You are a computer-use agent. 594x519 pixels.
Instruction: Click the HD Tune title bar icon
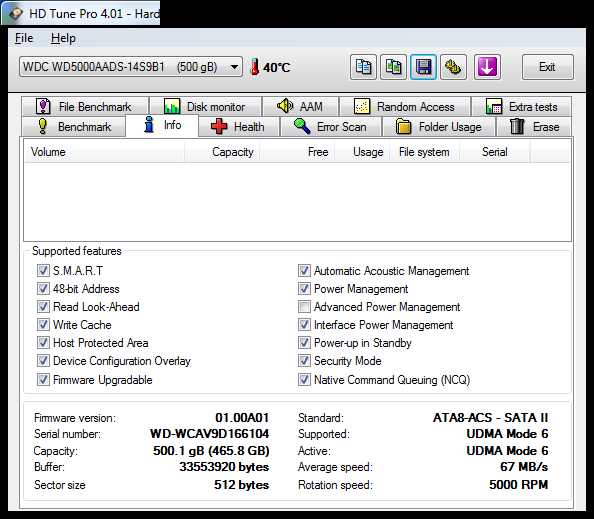pyautogui.click(x=16, y=14)
